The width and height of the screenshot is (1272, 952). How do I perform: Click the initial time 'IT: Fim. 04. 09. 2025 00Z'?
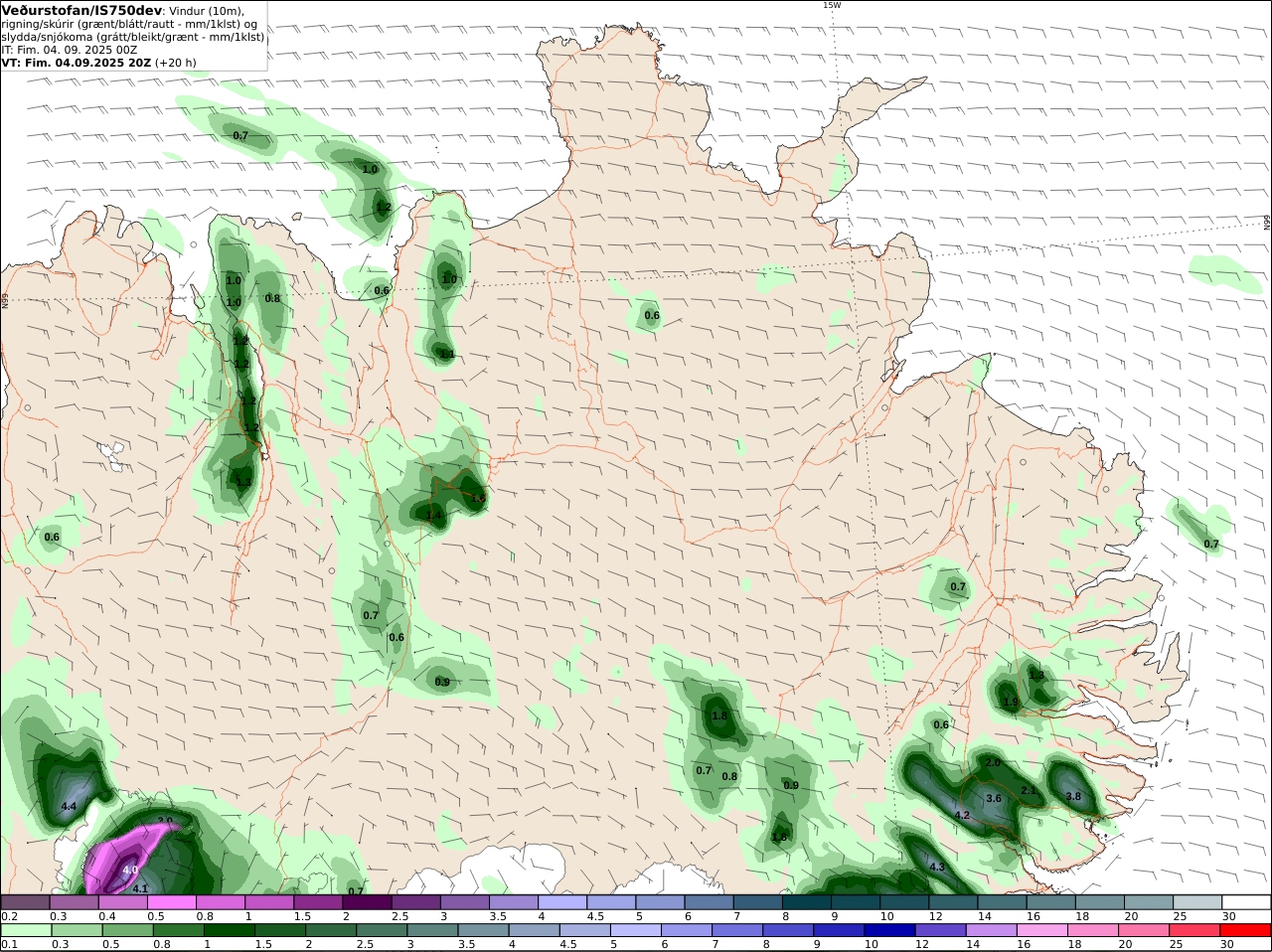(x=70, y=50)
